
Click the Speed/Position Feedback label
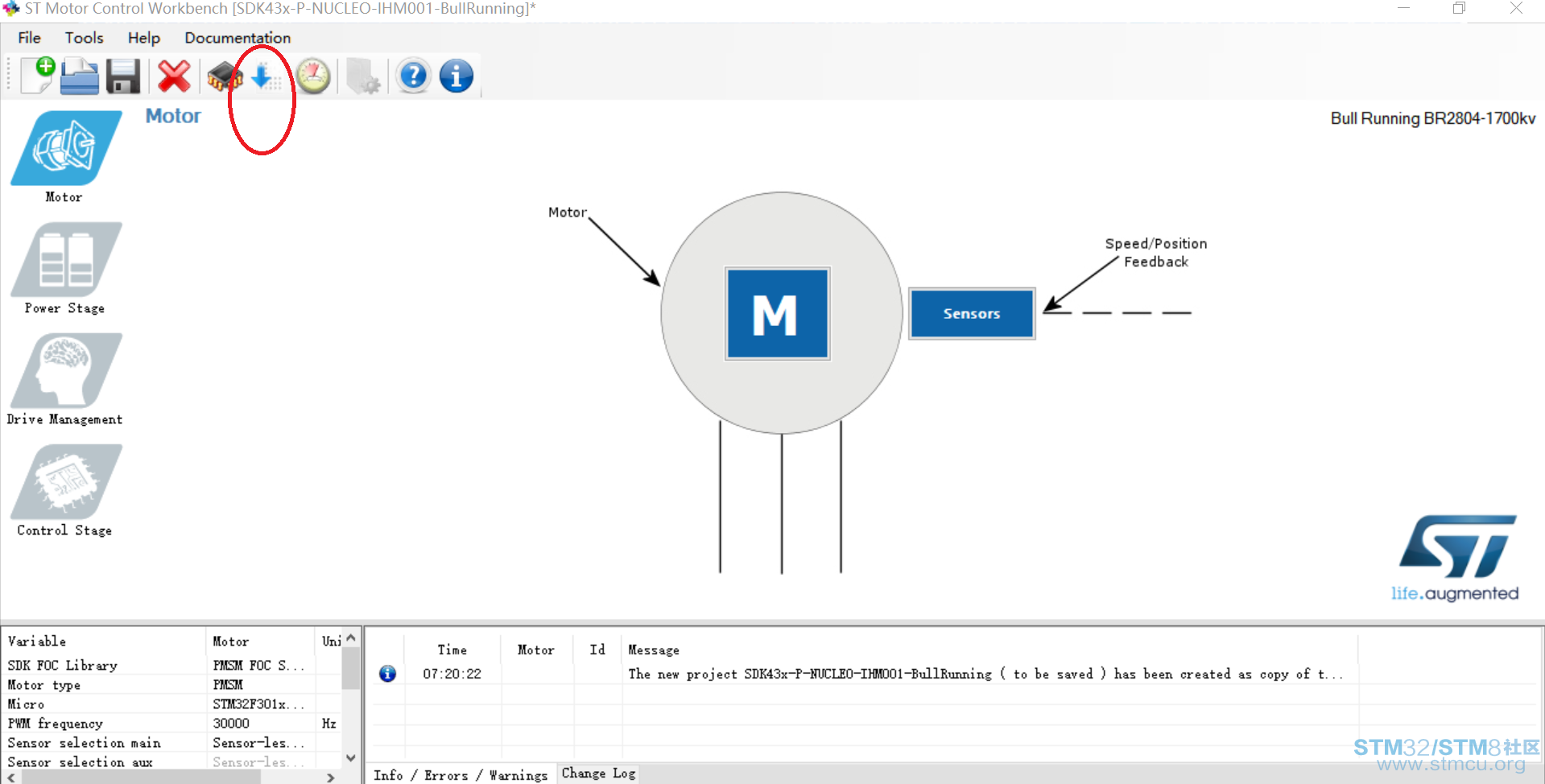pyautogui.click(x=1156, y=253)
